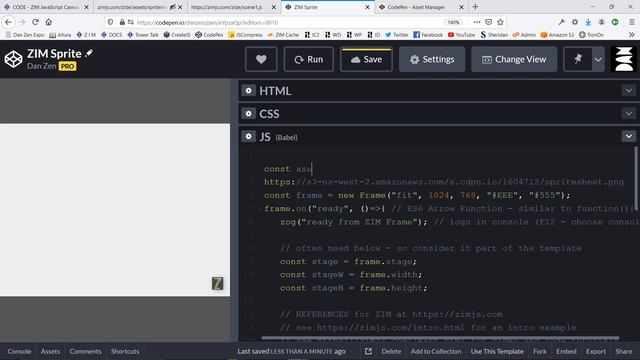Viewport: 640px width, 360px height.
Task: Open new browser tab plus
Action: click(475, 7)
